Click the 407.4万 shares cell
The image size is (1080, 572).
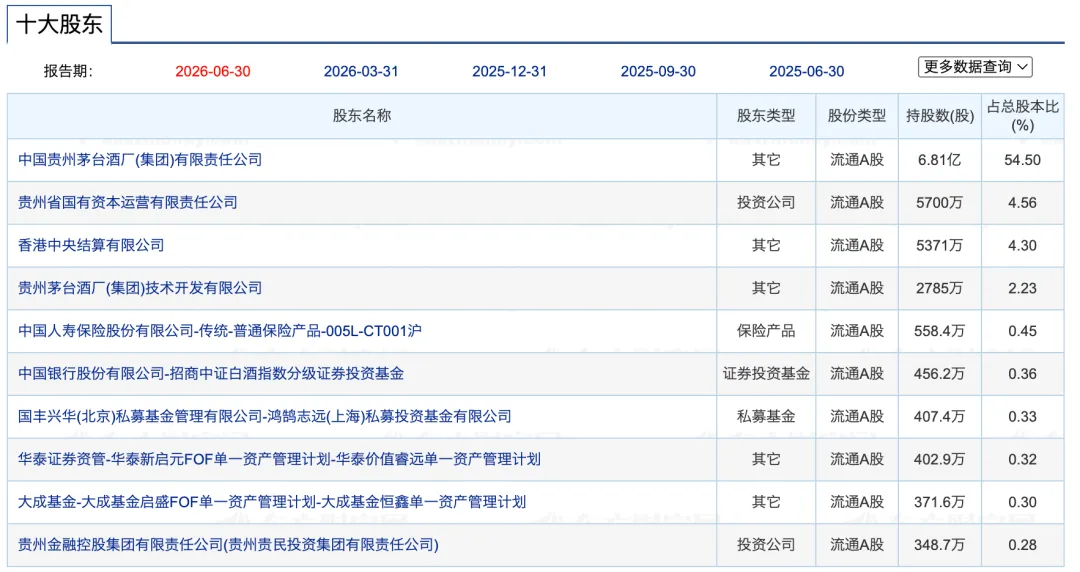coord(939,416)
